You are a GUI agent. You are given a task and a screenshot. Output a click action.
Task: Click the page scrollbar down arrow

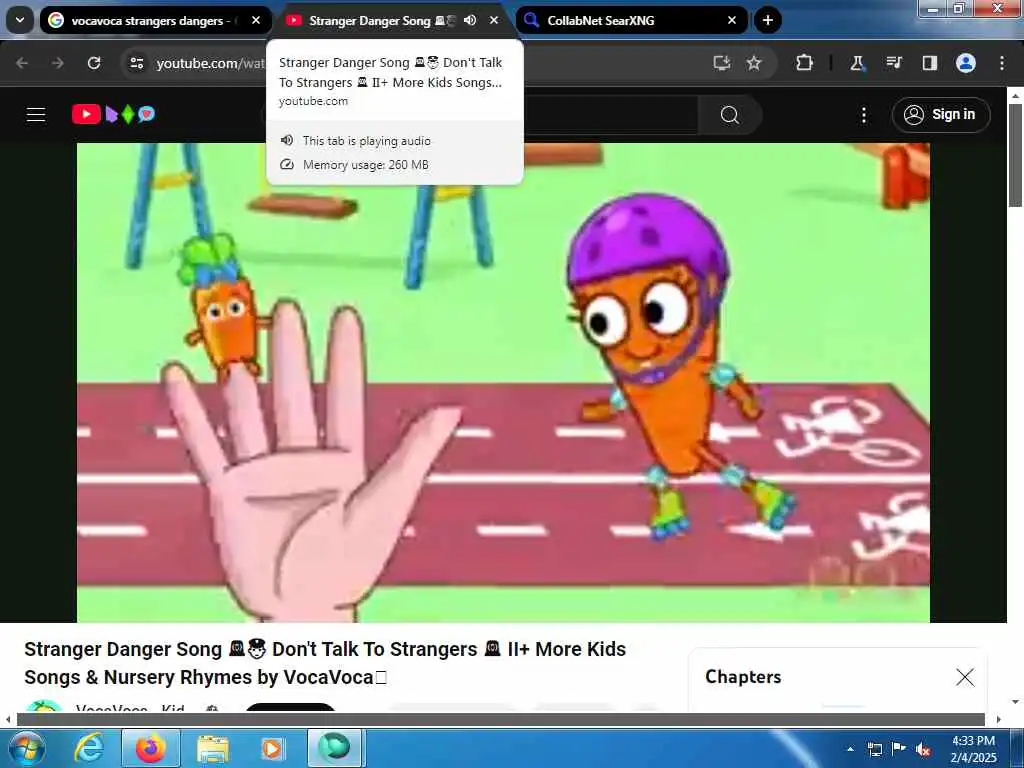coord(1015,702)
